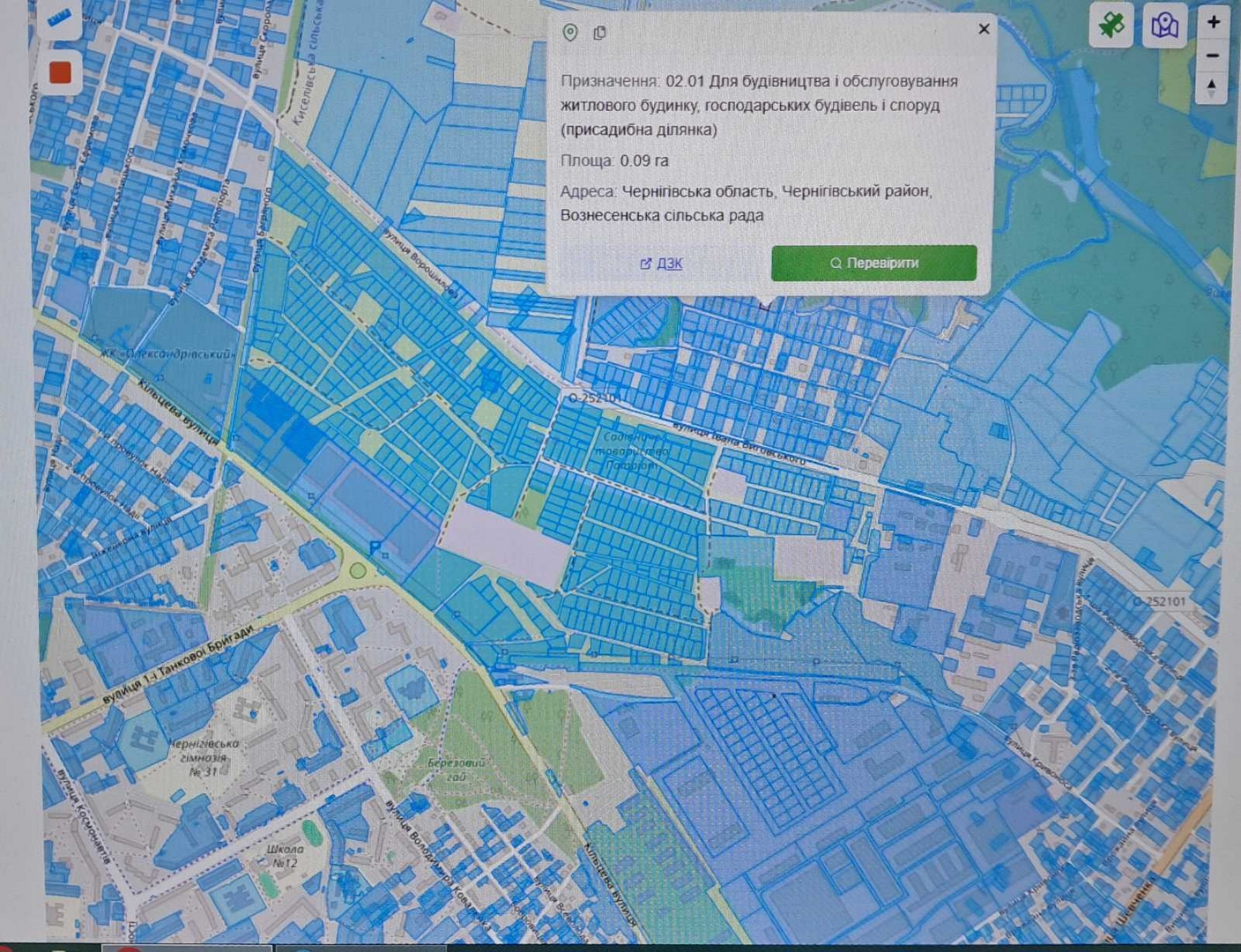1241x952 pixels.
Task: Select the ЖК Олександрівський area
Action: pos(181,354)
